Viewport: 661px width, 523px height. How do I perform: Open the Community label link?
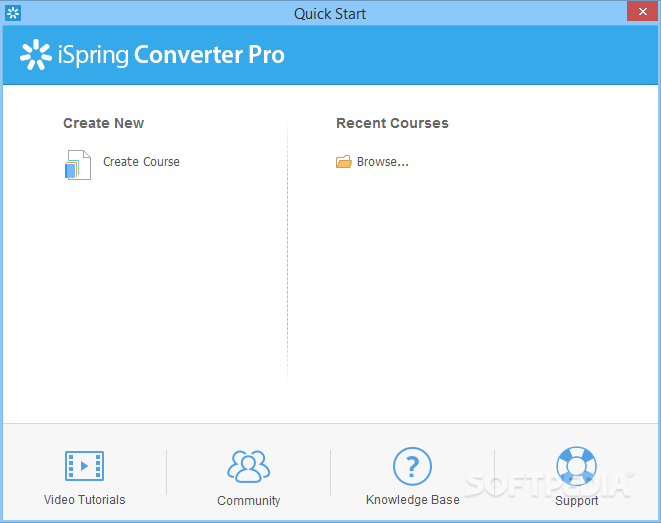tap(249, 501)
